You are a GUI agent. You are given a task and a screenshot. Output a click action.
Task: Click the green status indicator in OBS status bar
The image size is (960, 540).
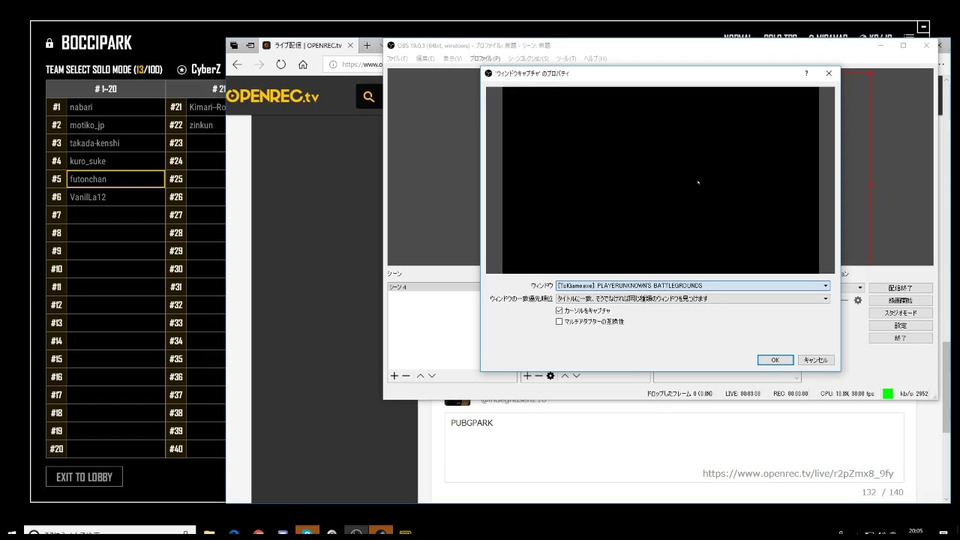[x=888, y=394]
